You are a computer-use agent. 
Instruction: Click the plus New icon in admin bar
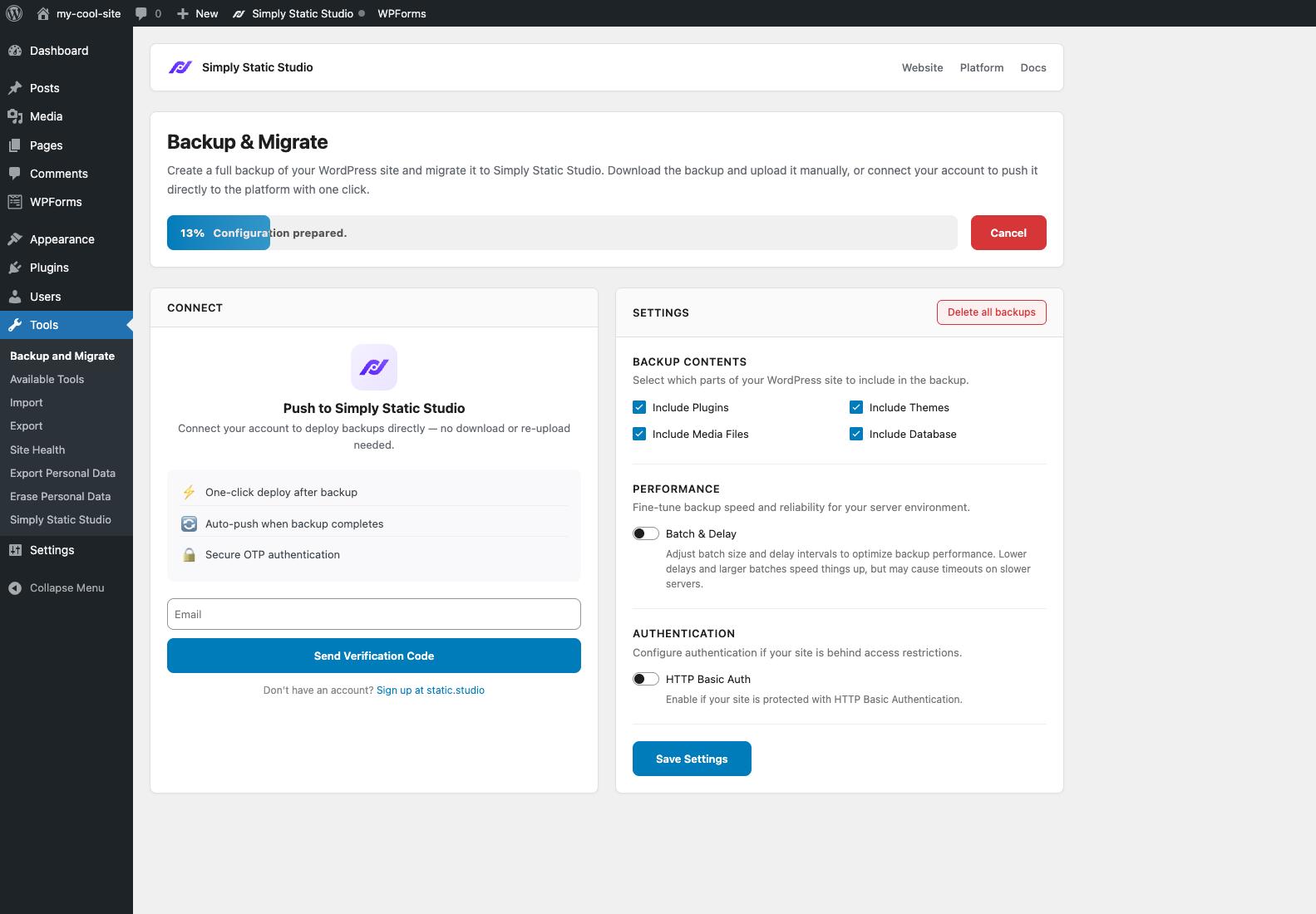coord(183,13)
